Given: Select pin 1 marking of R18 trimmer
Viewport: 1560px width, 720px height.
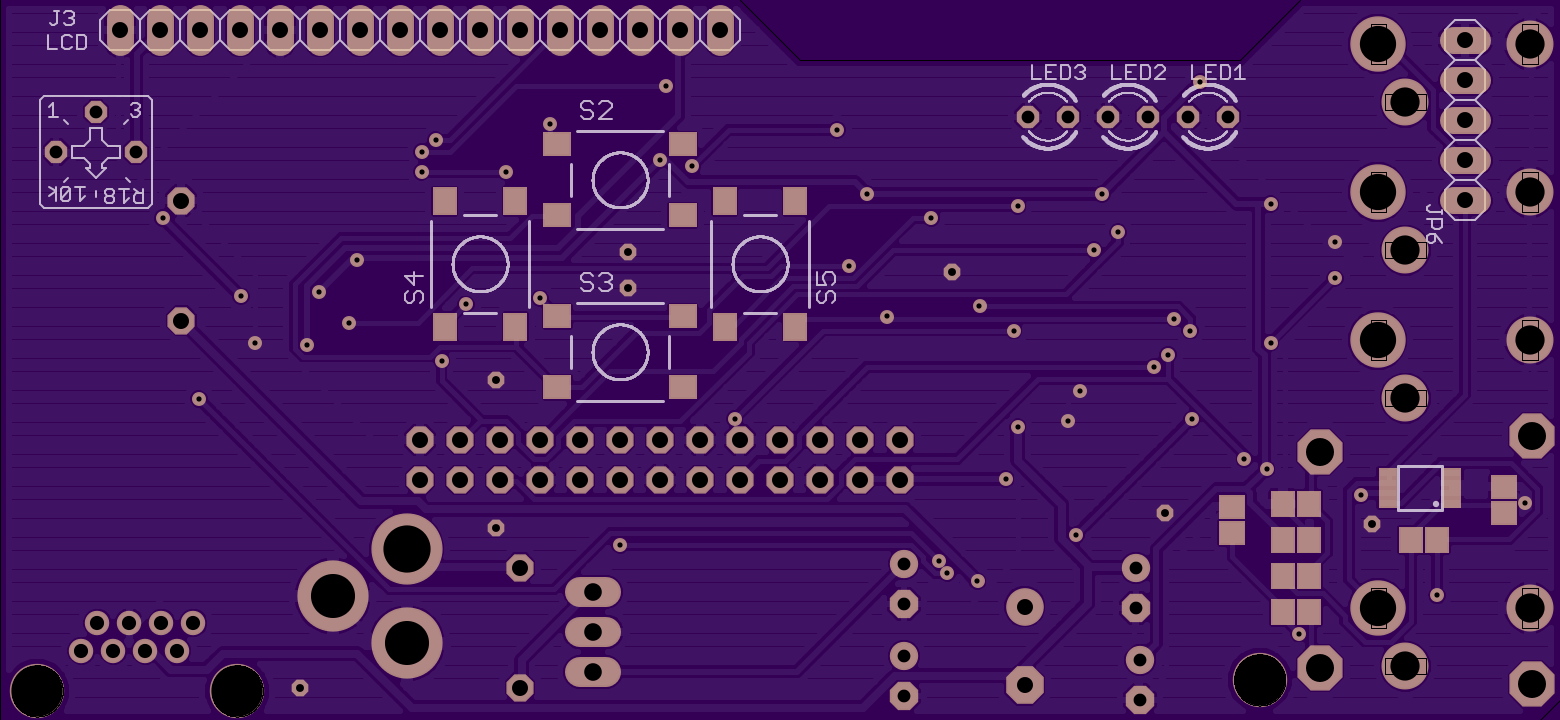Looking at the screenshot, I should 52,111.
